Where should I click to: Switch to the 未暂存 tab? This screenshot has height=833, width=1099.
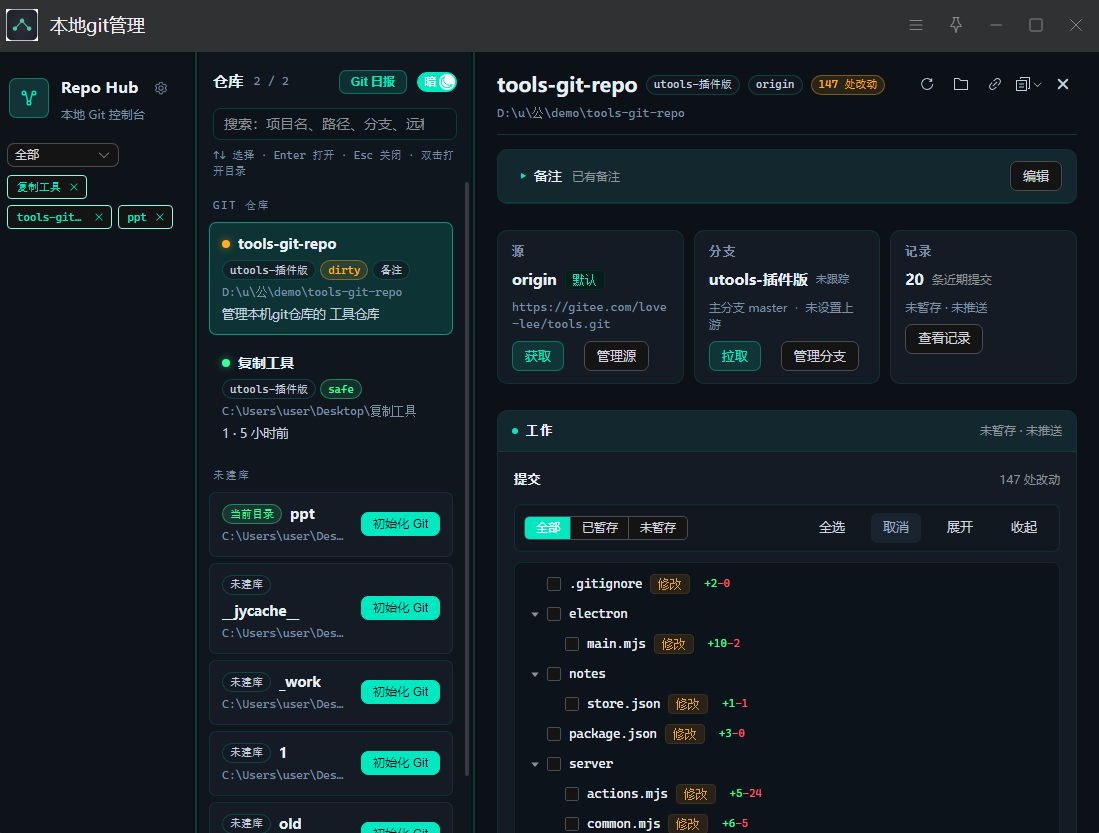[657, 527]
